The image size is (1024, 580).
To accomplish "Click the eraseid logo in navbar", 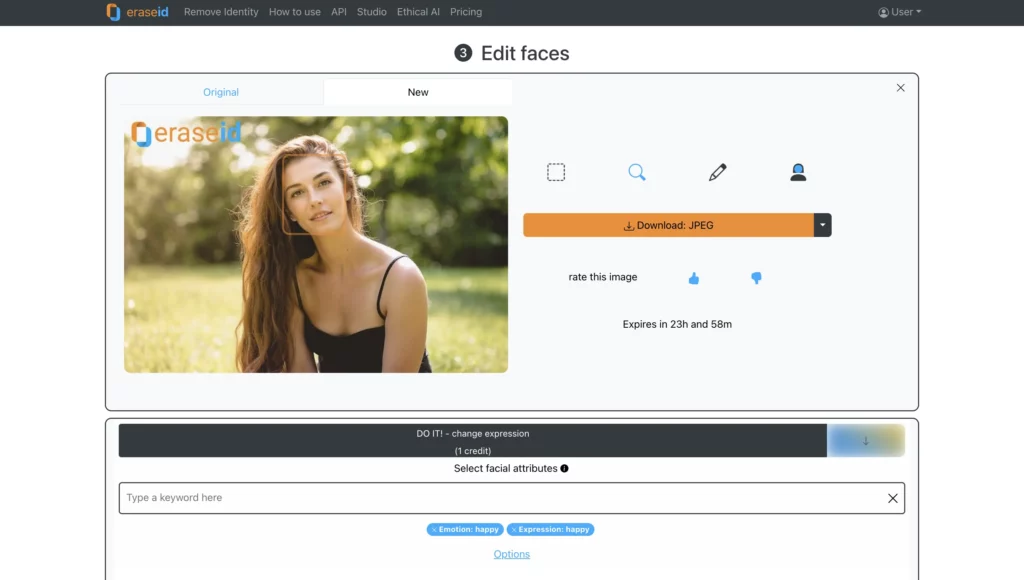I will point(139,12).
